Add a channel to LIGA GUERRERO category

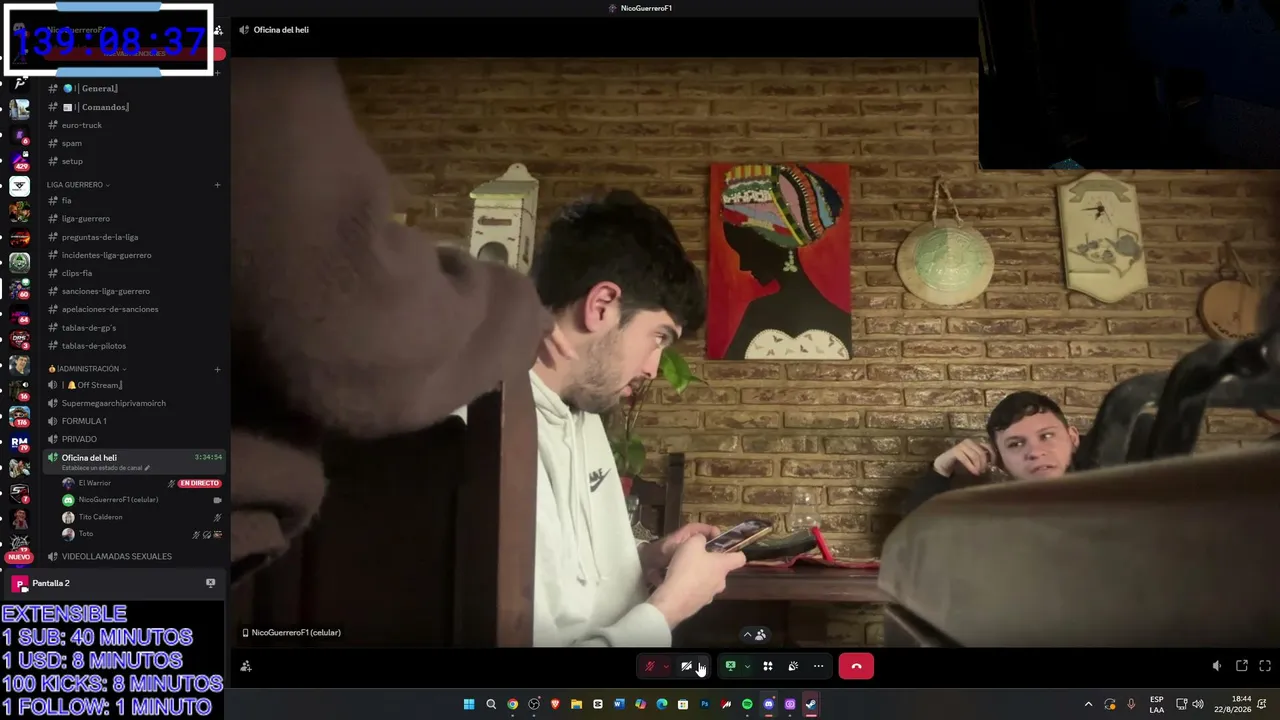217,185
